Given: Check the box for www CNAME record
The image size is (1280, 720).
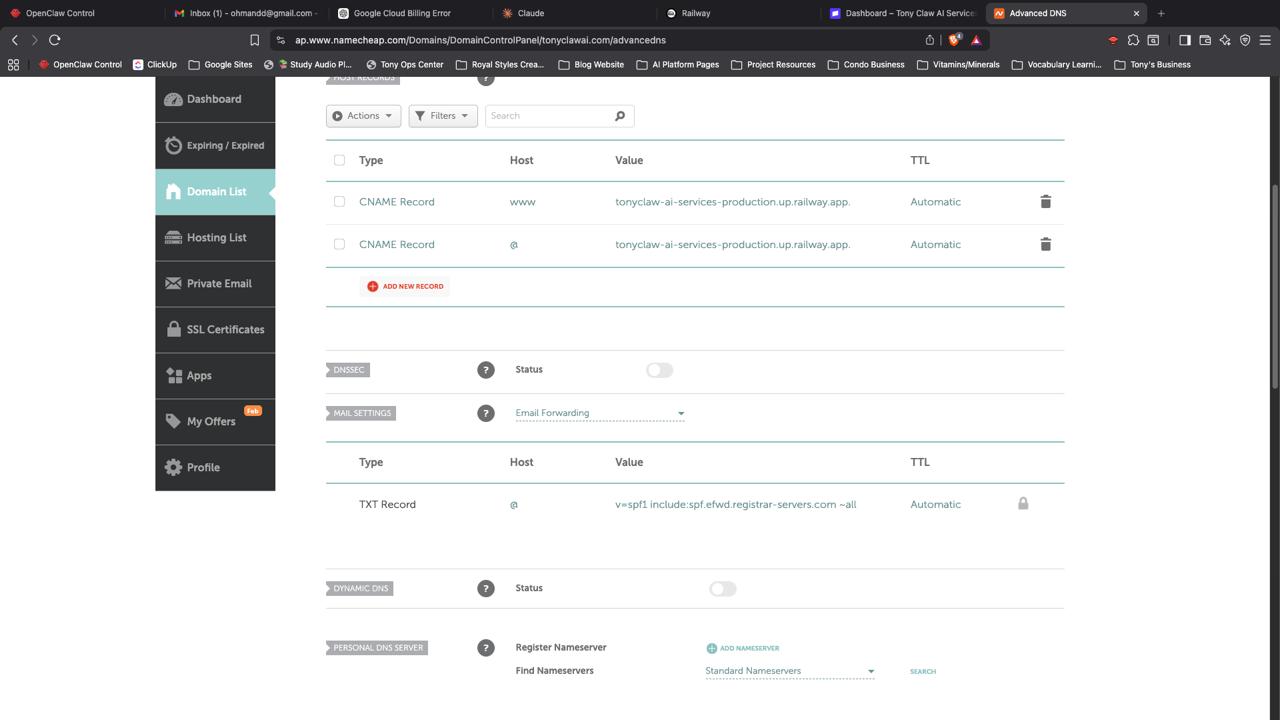Looking at the screenshot, I should [x=339, y=202].
